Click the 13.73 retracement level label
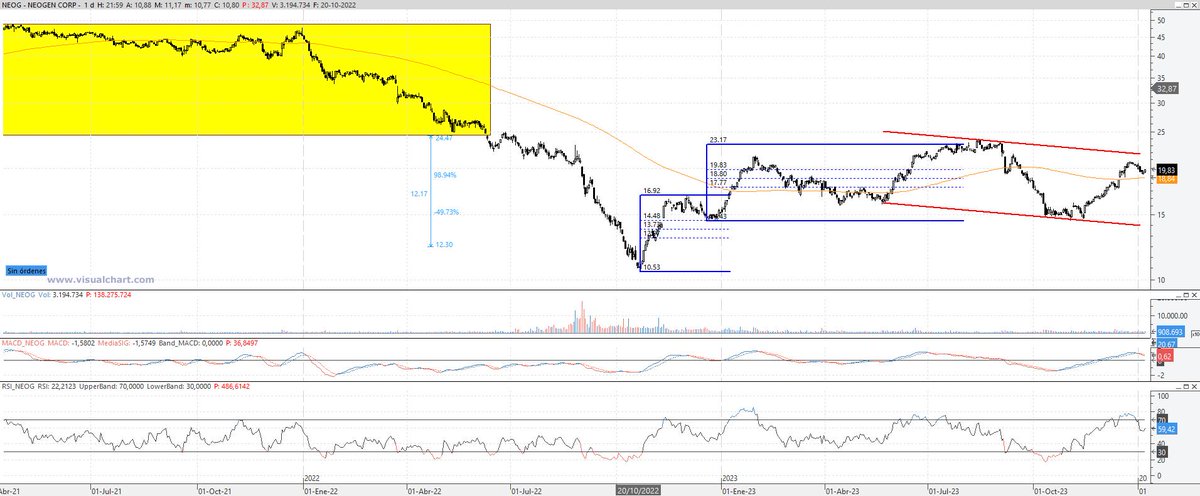1200x496 pixels. point(651,225)
